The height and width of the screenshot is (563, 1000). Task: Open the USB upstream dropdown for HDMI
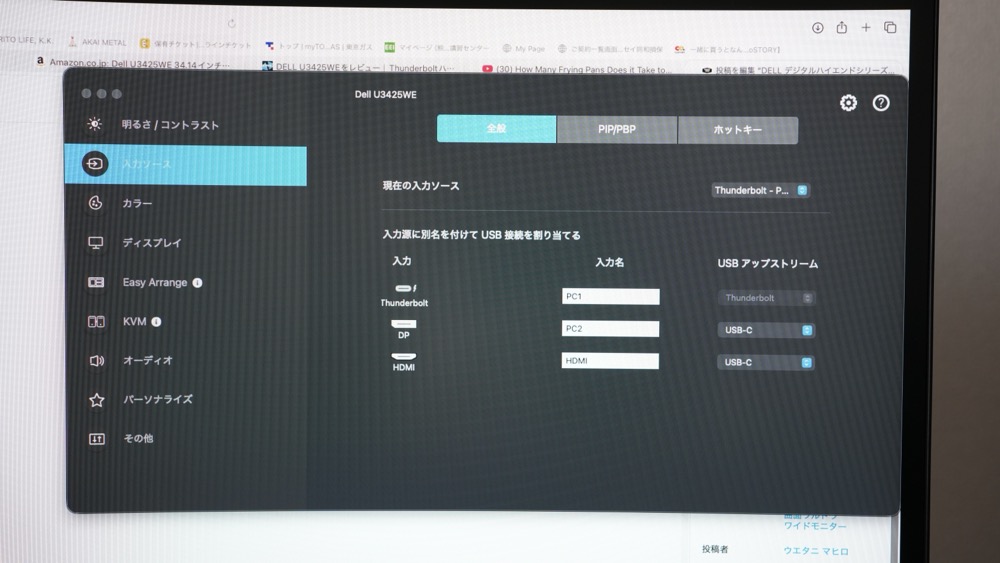click(766, 363)
